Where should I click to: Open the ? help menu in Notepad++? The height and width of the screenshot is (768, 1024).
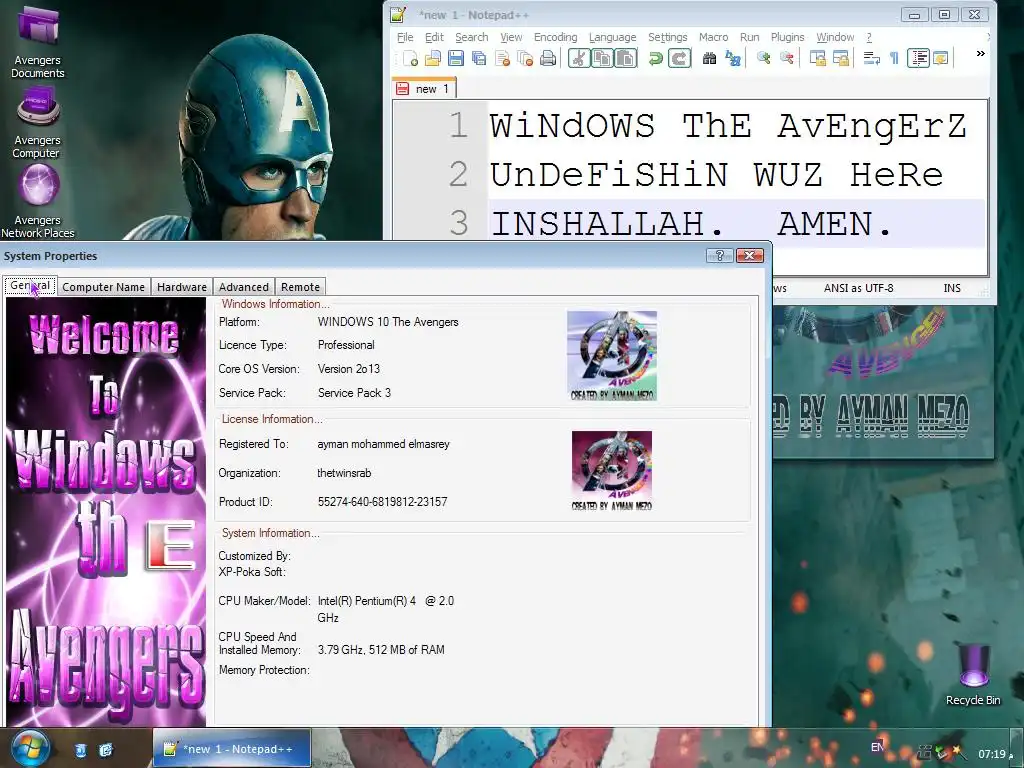869,37
